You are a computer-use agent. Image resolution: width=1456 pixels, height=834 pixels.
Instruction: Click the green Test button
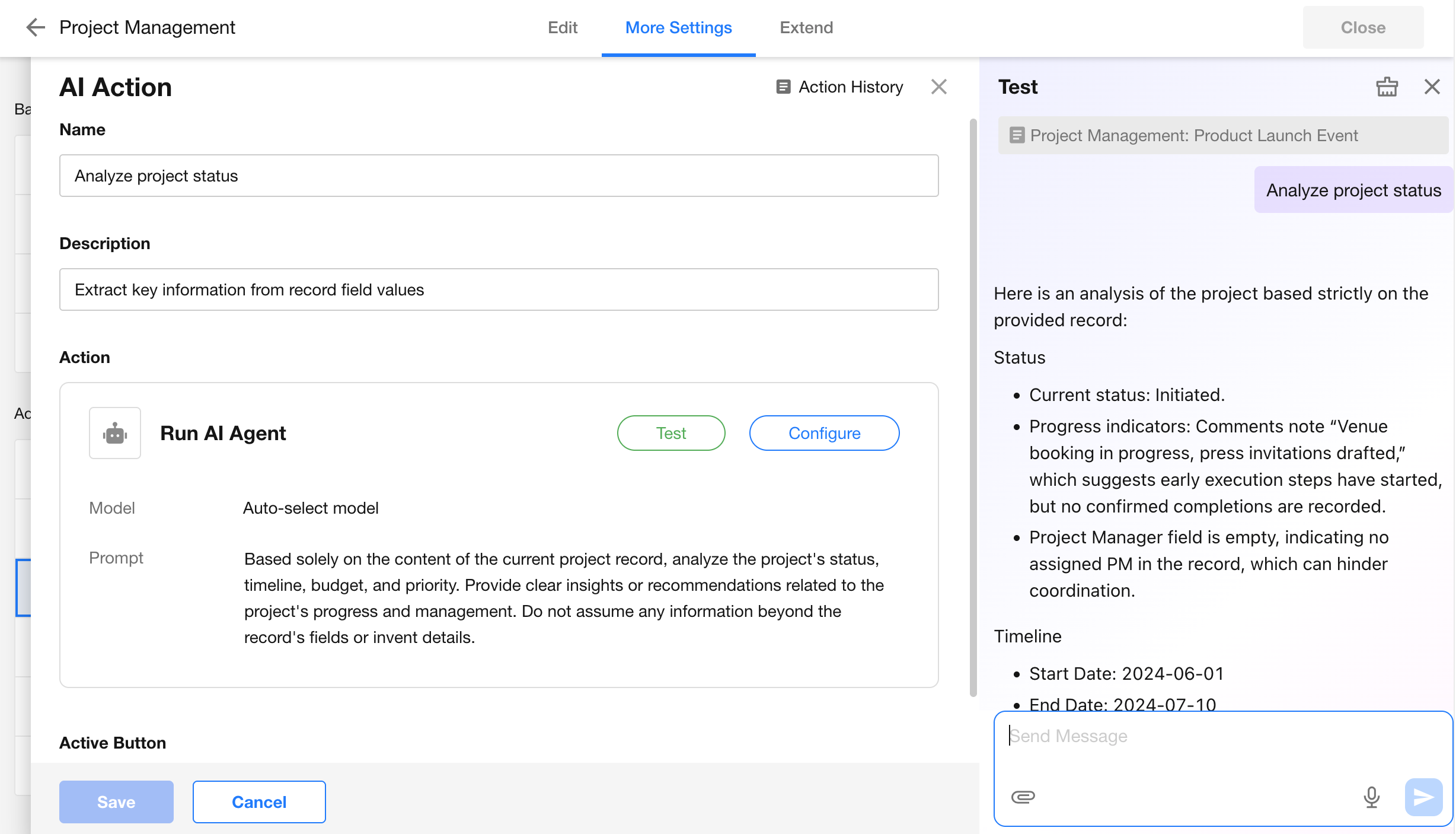(670, 434)
